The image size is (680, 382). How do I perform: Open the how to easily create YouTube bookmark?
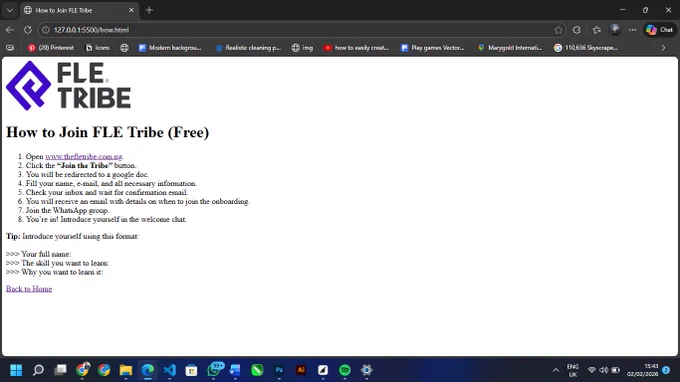tap(356, 48)
